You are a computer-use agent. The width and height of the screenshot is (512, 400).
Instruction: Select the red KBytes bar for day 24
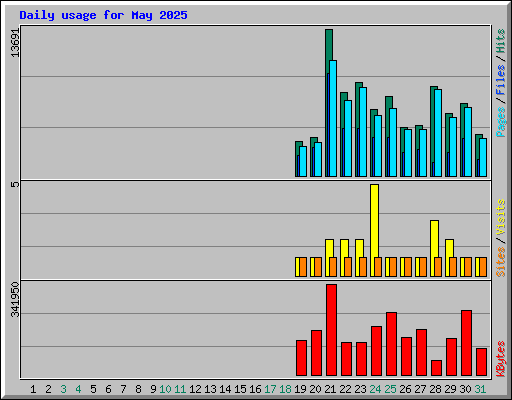tap(376, 351)
